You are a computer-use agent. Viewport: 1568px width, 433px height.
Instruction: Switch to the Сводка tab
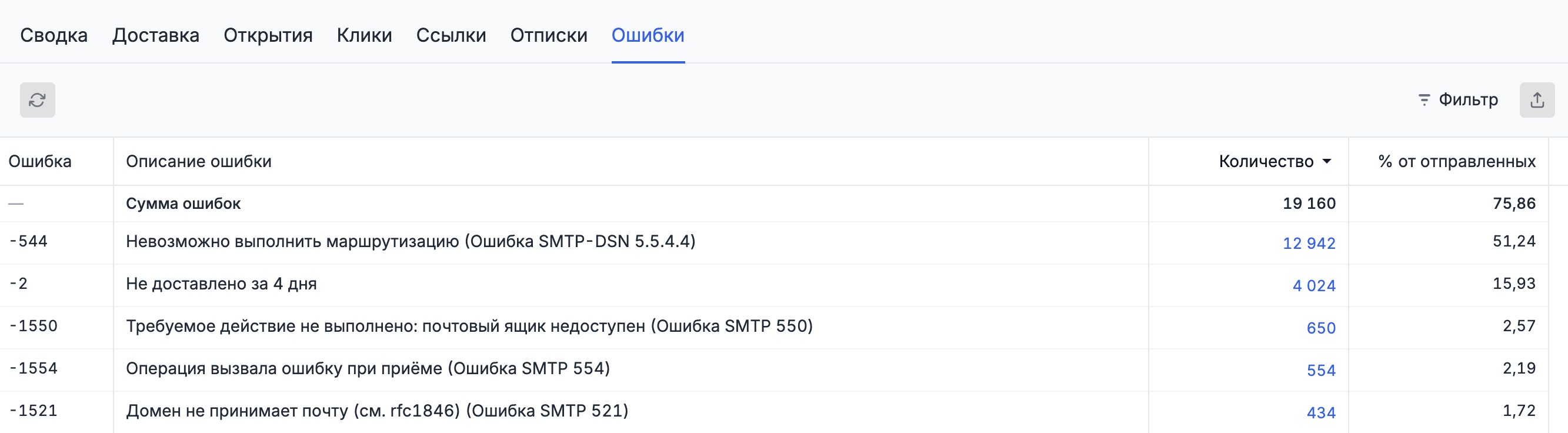[x=54, y=35]
